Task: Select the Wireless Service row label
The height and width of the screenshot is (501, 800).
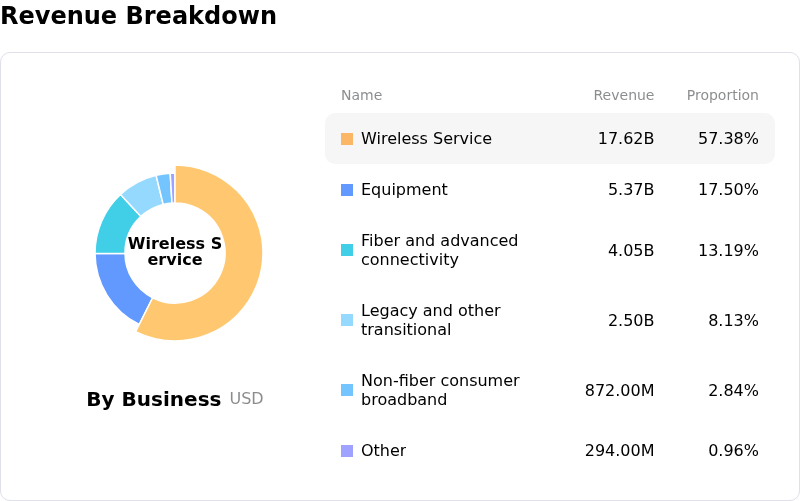Action: [426, 139]
